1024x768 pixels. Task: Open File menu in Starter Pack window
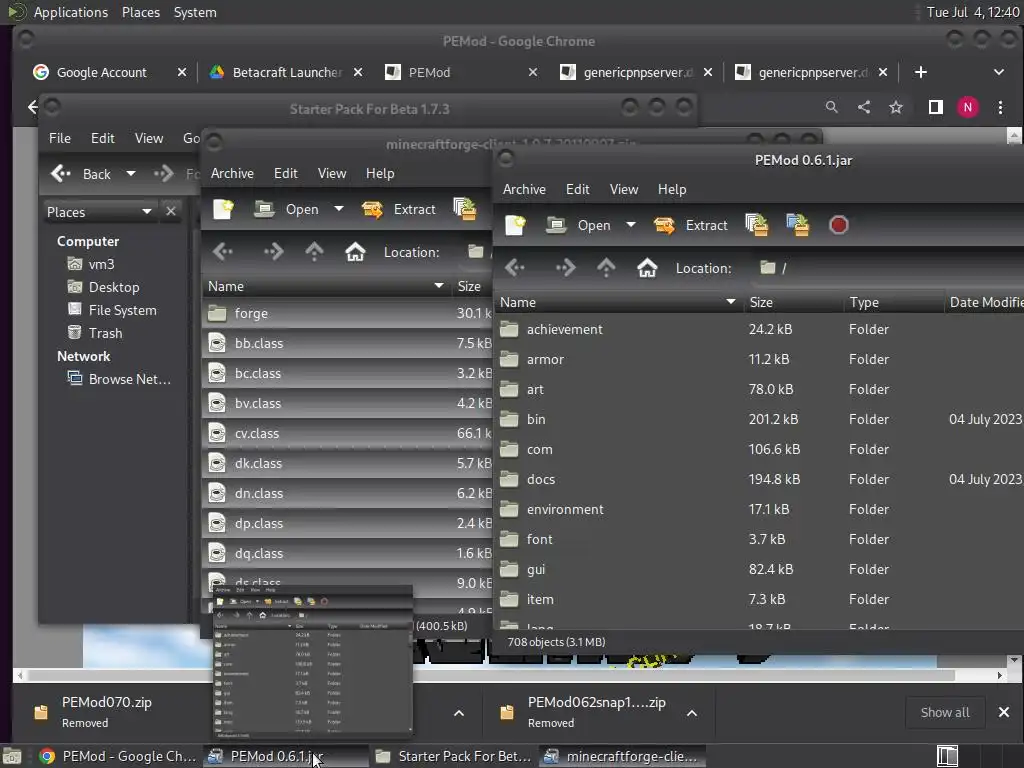59,138
